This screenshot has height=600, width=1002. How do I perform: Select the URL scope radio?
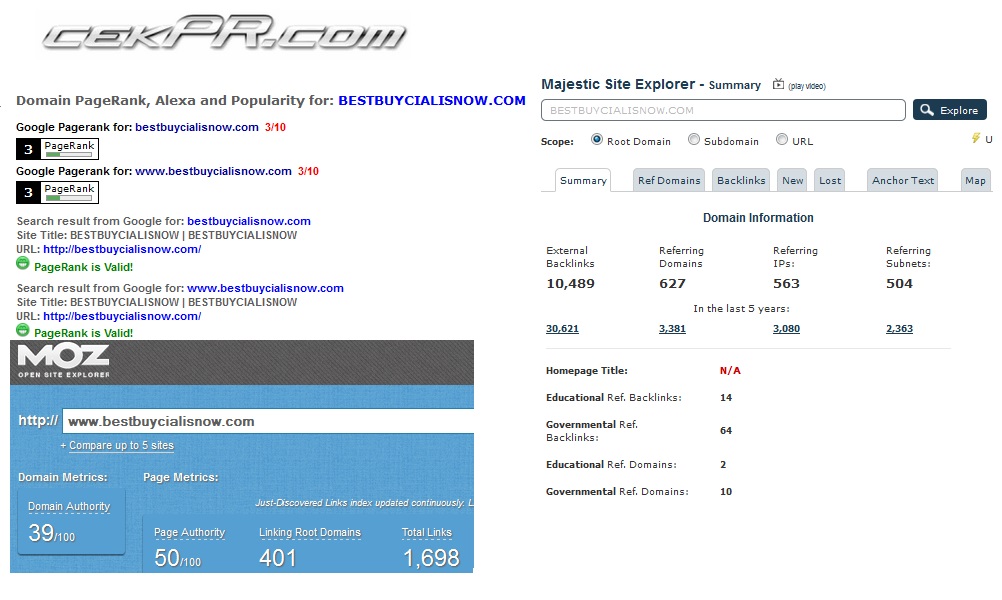[x=782, y=139]
